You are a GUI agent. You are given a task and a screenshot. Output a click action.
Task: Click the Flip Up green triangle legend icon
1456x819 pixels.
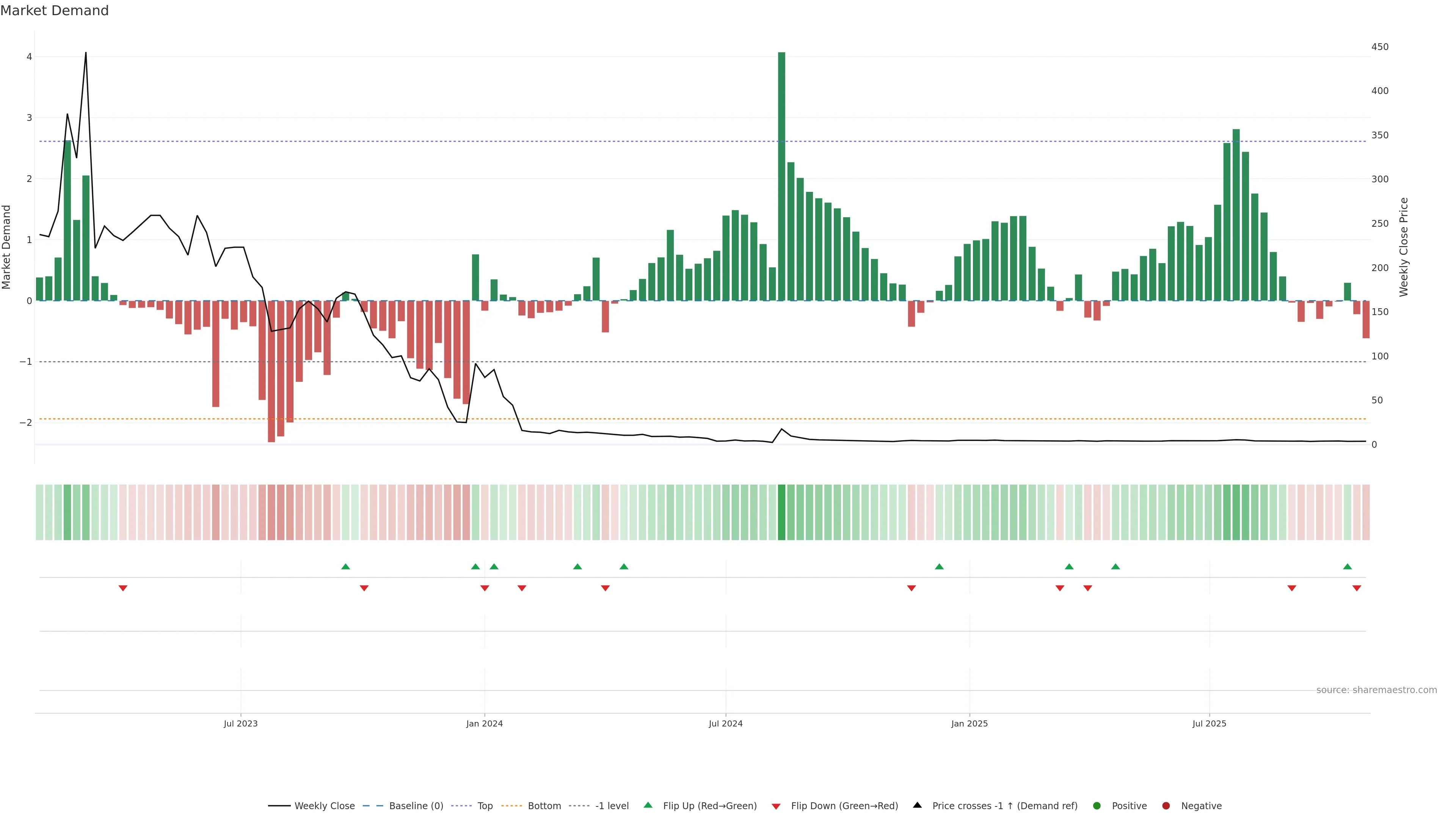tap(648, 805)
